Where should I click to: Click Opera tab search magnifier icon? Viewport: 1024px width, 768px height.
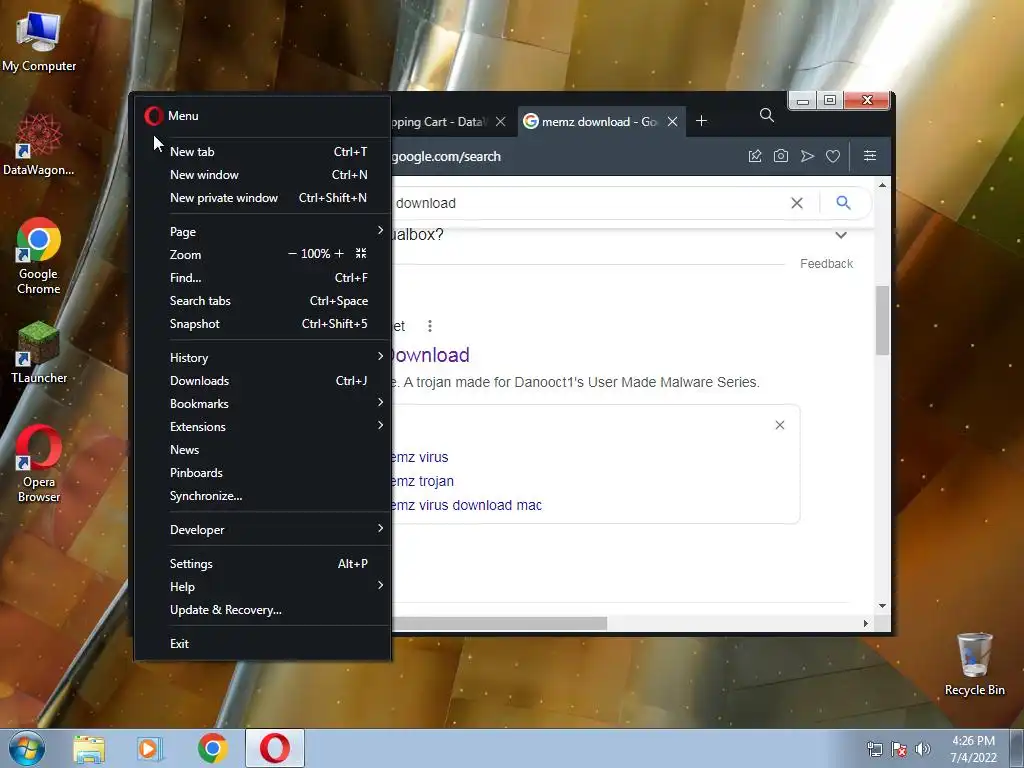pyautogui.click(x=767, y=116)
